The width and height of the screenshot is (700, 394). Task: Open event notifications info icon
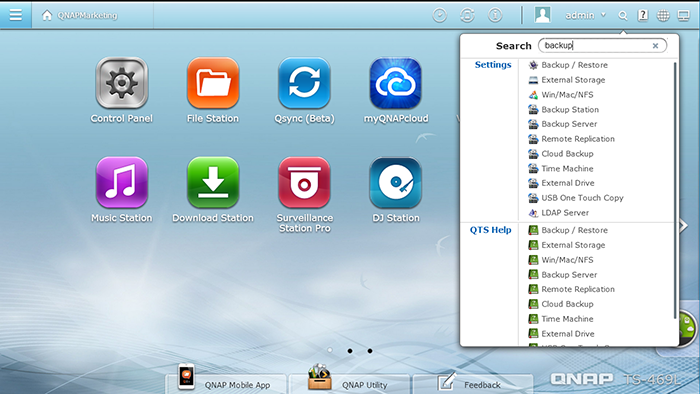coord(495,15)
